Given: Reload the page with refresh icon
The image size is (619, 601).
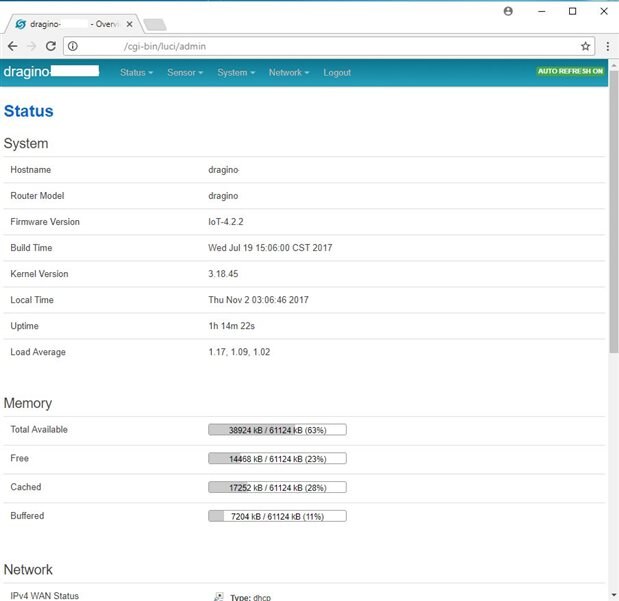Looking at the screenshot, I should (51, 46).
